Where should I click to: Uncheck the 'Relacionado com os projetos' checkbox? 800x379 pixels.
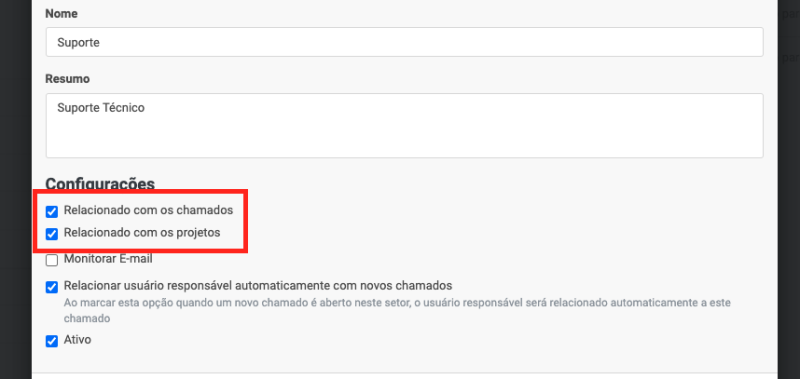click(52, 234)
